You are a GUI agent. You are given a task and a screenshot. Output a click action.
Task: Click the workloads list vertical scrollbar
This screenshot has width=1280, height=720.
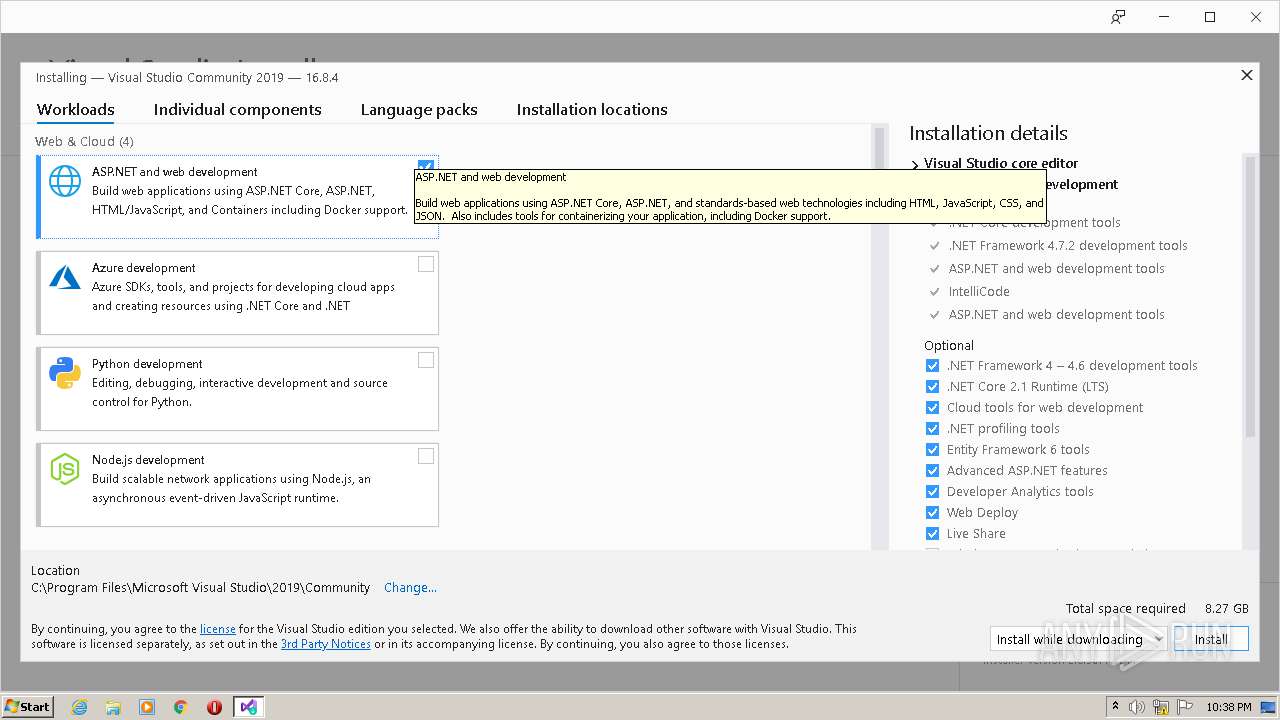pyautogui.click(x=880, y=338)
